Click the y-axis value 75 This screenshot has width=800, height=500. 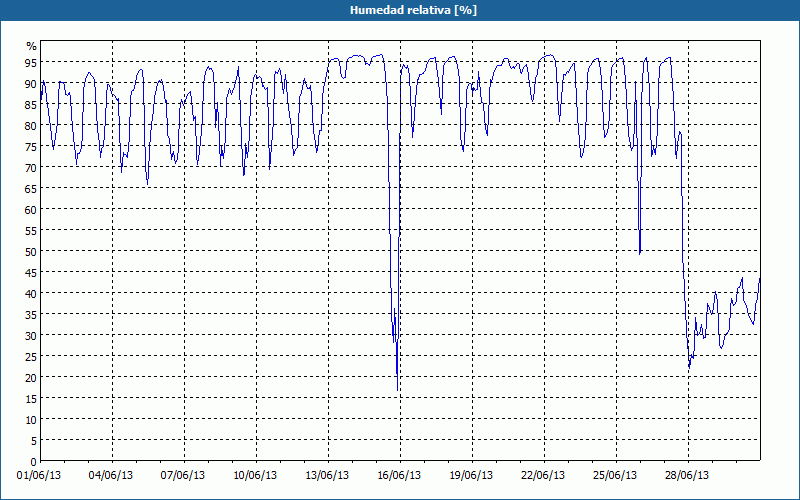tap(31, 147)
